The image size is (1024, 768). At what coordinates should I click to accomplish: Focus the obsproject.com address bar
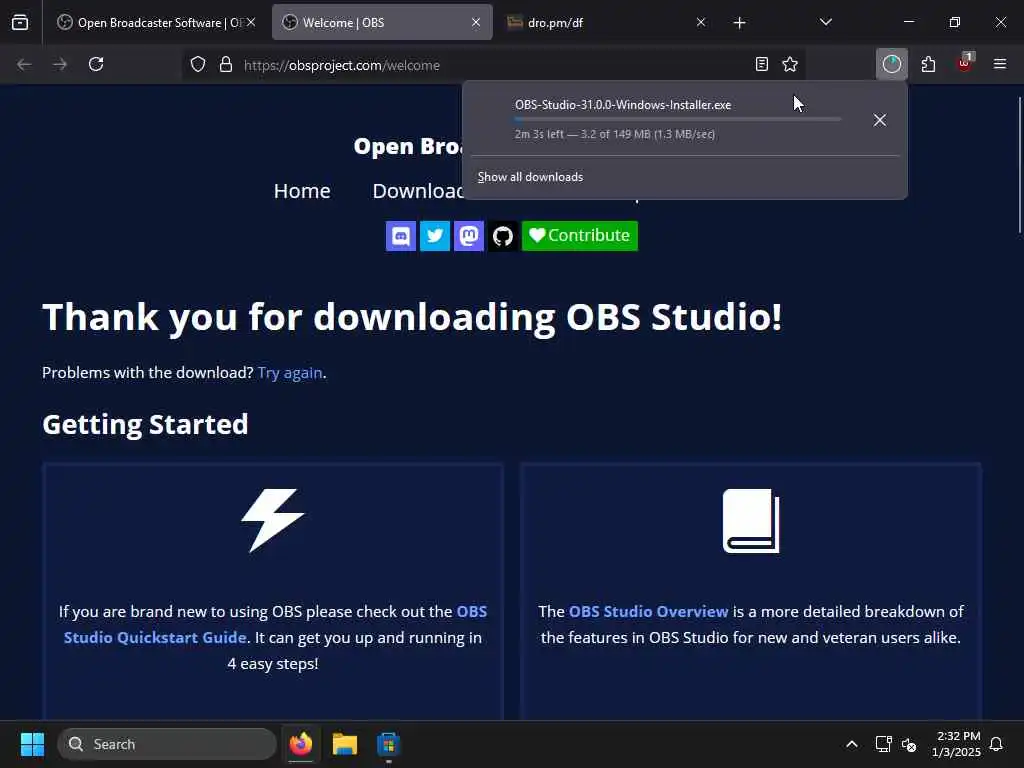pos(496,65)
